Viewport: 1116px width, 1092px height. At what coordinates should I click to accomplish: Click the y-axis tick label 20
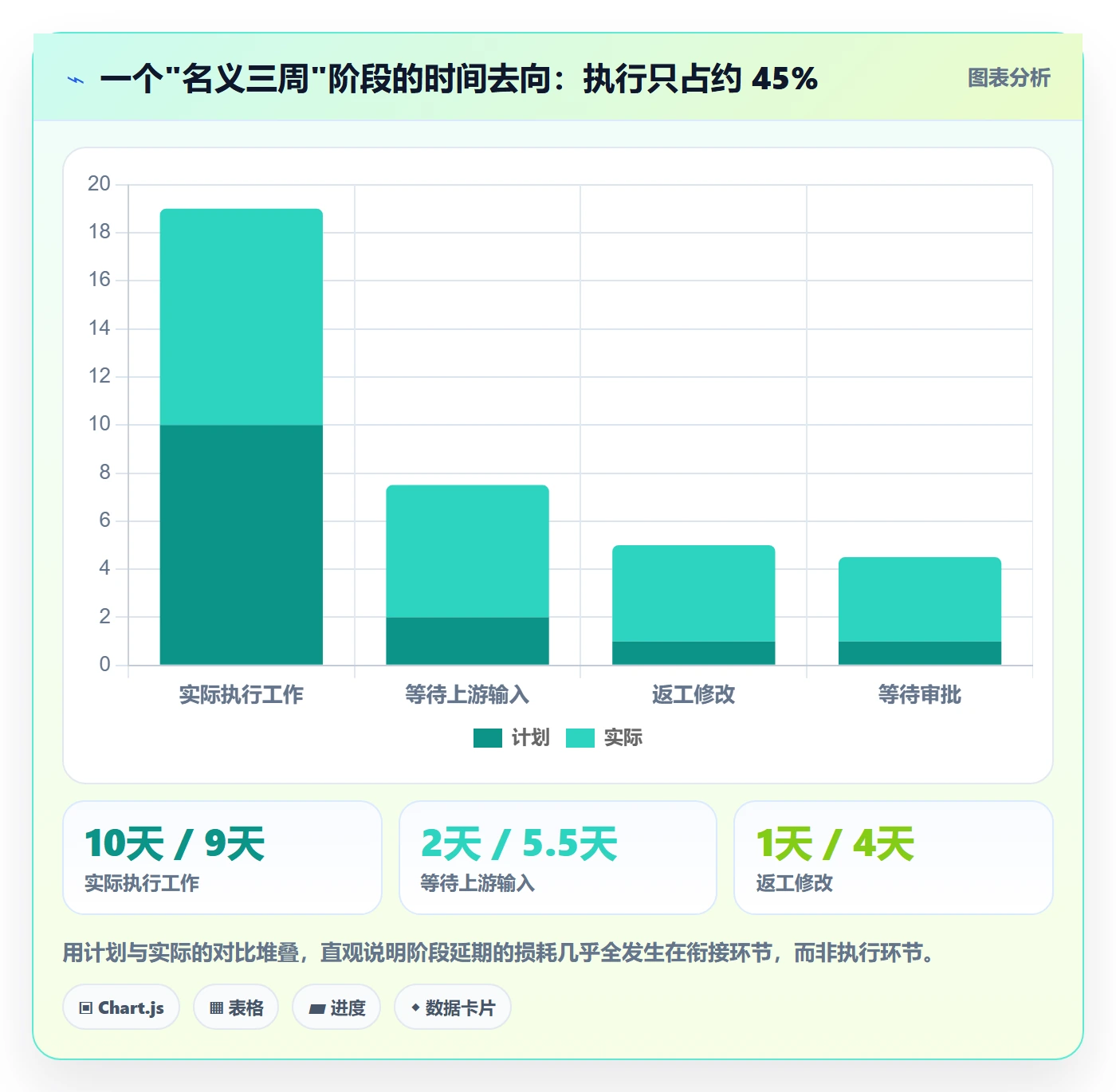pos(100,184)
